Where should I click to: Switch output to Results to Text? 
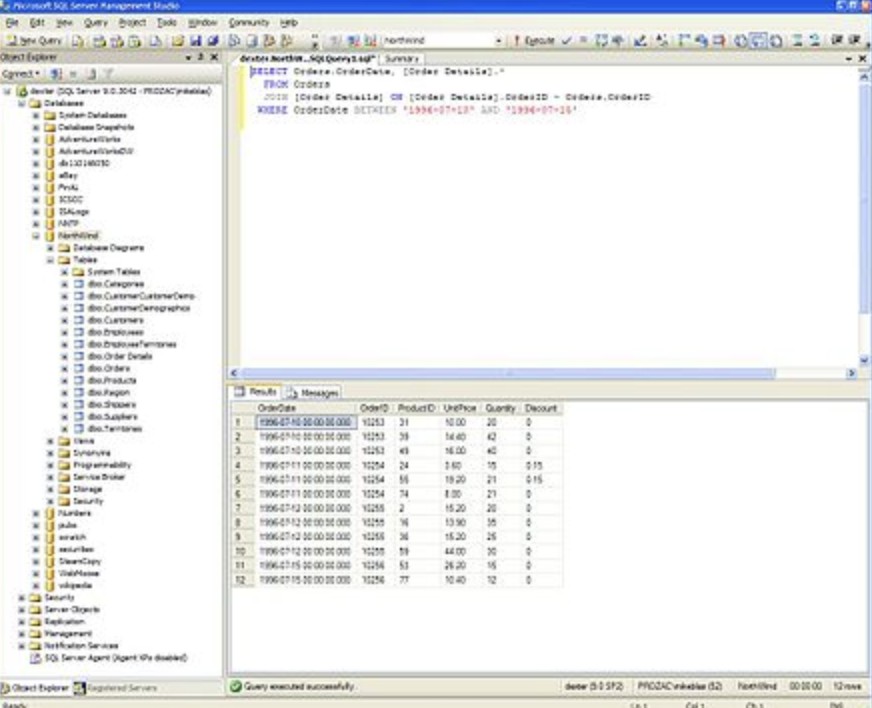(x=741, y=40)
